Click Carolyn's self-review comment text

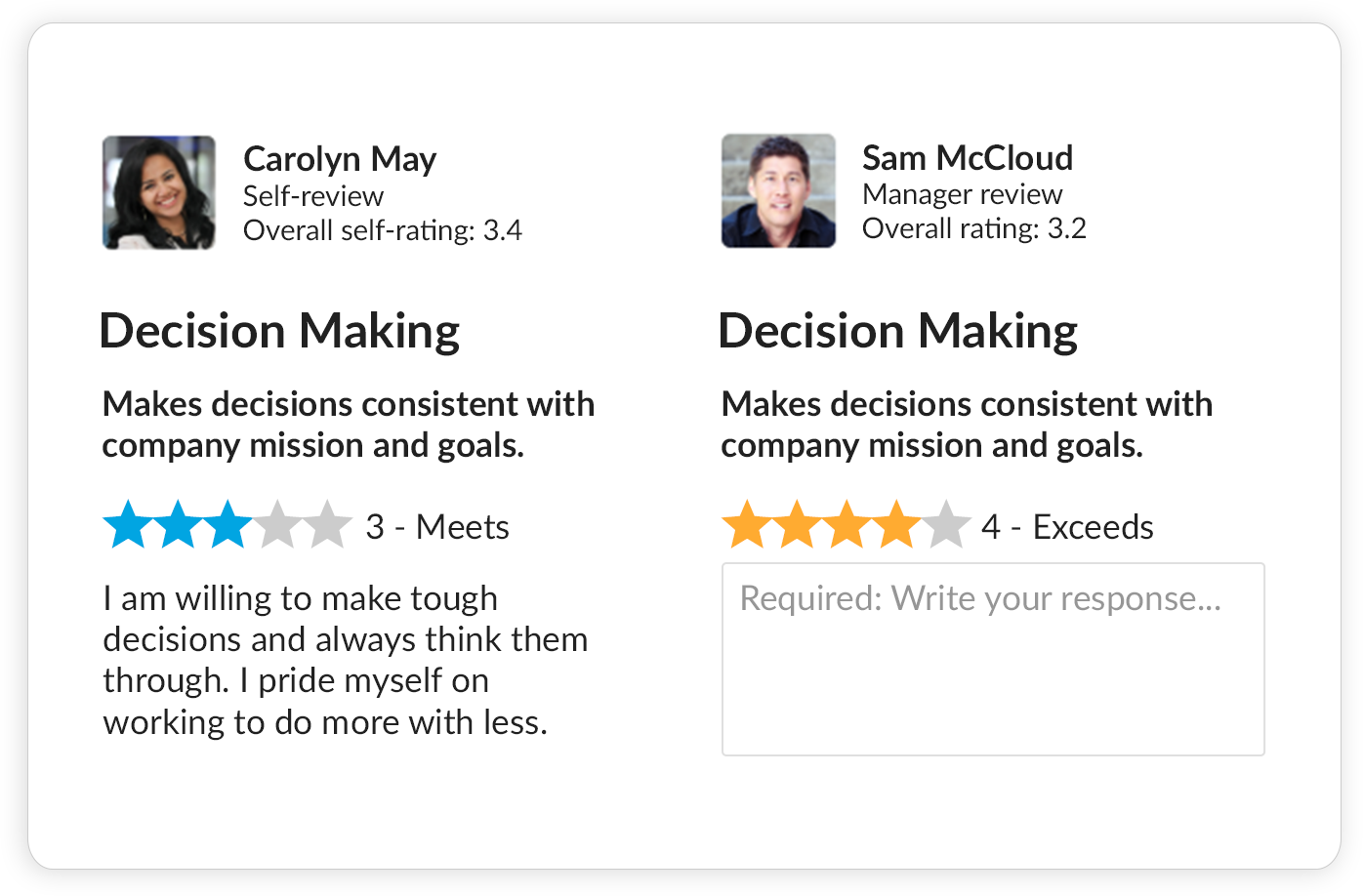(346, 660)
